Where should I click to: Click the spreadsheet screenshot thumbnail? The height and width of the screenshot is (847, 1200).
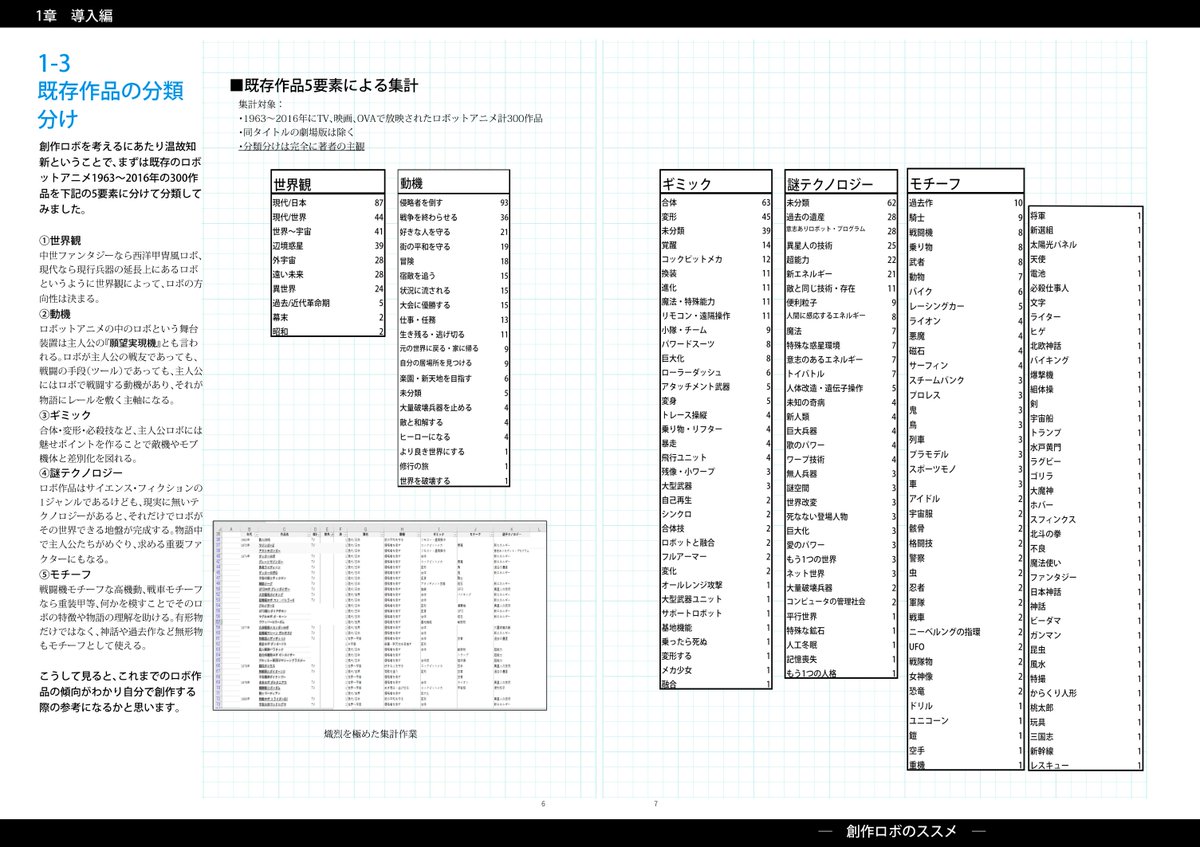[x=380, y=616]
